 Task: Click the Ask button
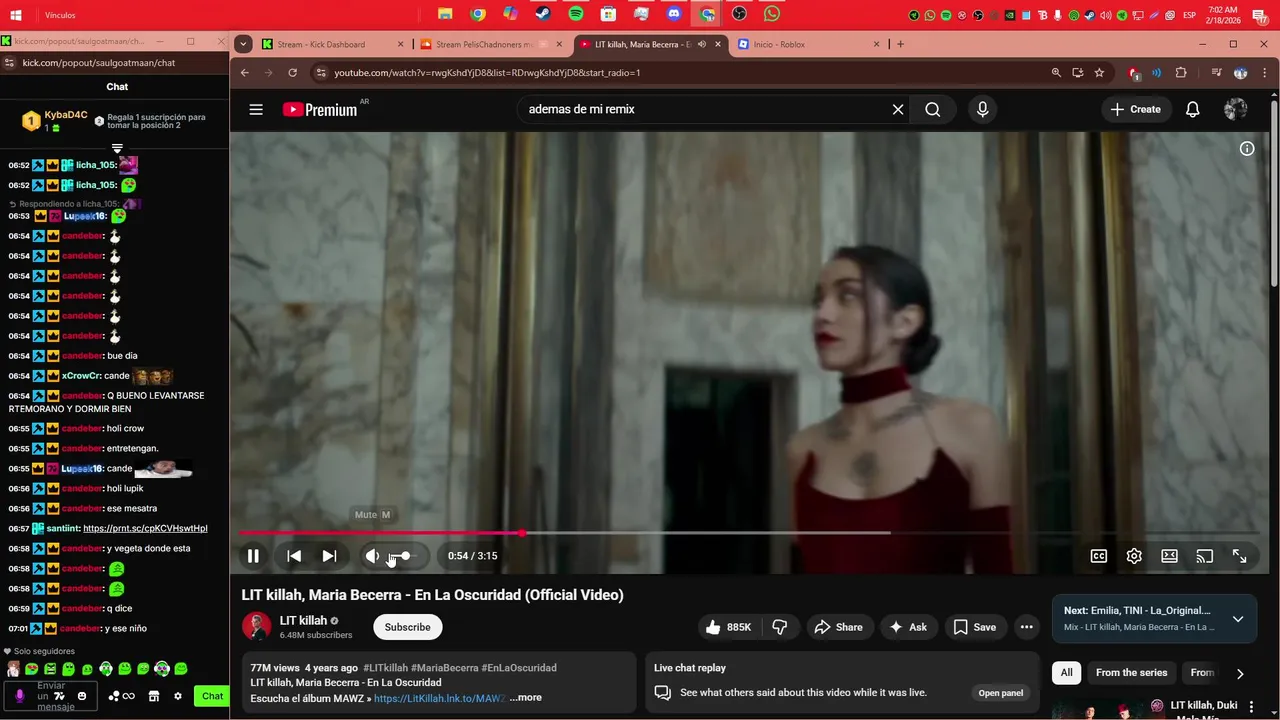click(x=909, y=627)
